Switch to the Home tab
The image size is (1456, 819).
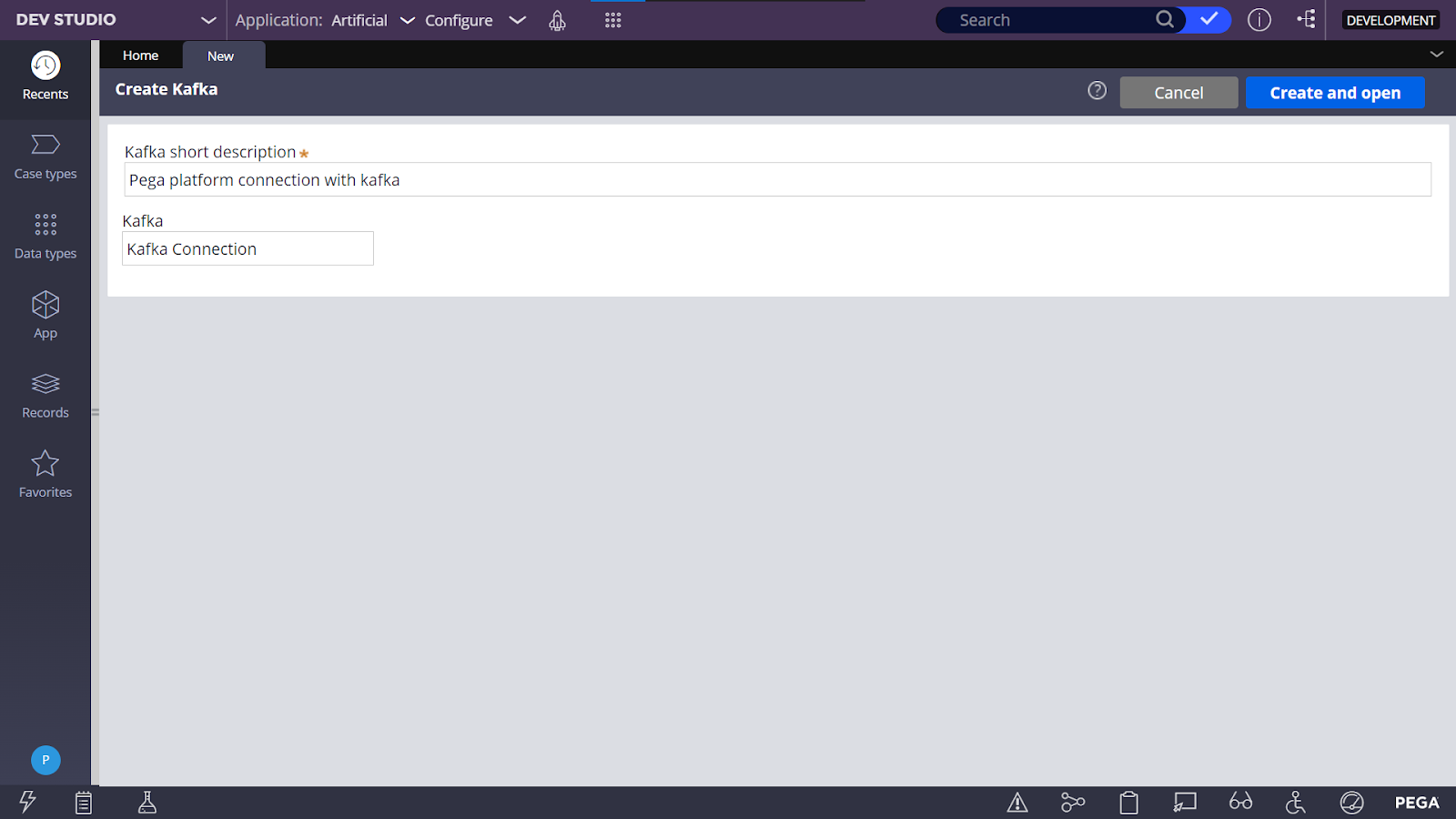pyautogui.click(x=141, y=56)
